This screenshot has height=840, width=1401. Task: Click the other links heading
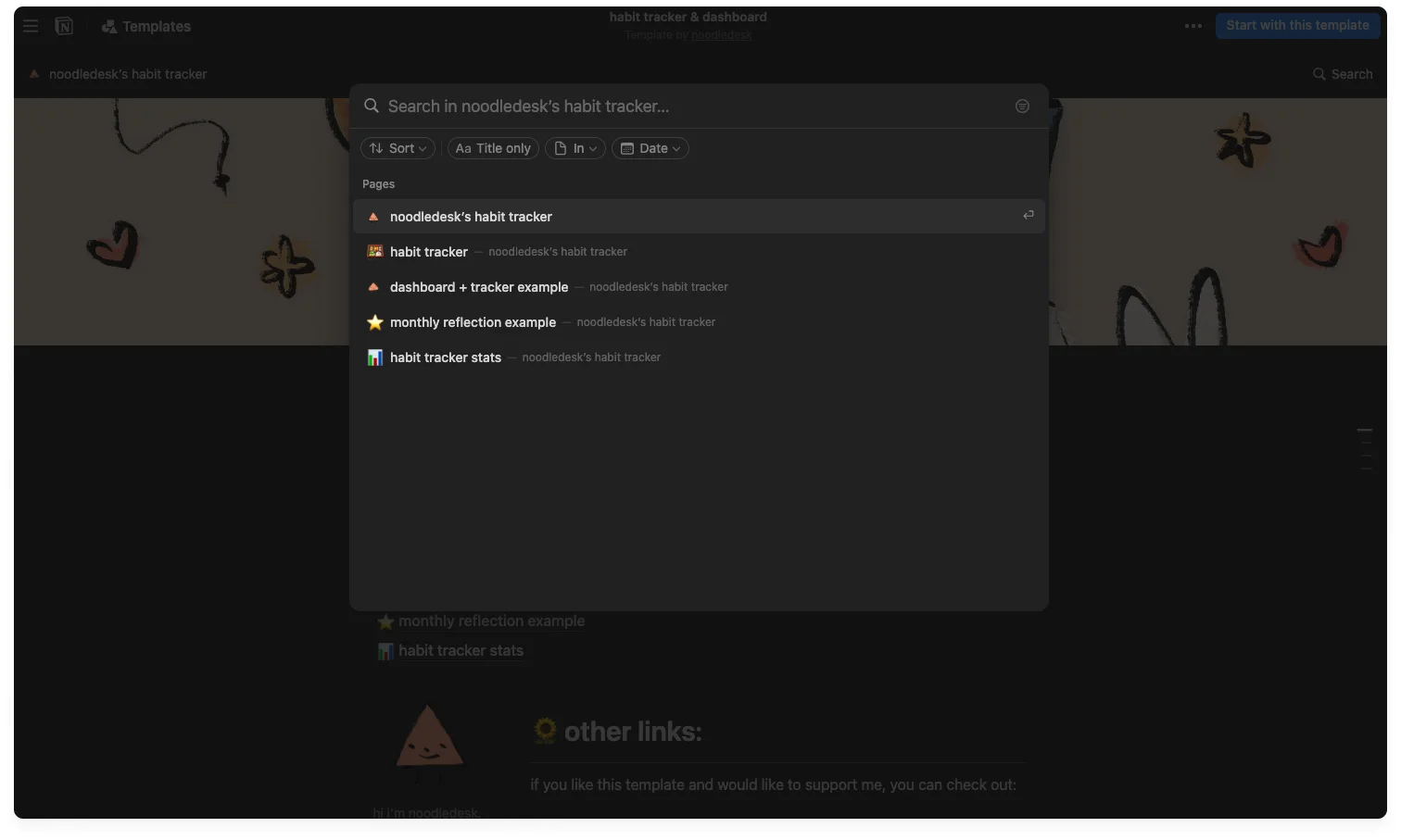(632, 732)
